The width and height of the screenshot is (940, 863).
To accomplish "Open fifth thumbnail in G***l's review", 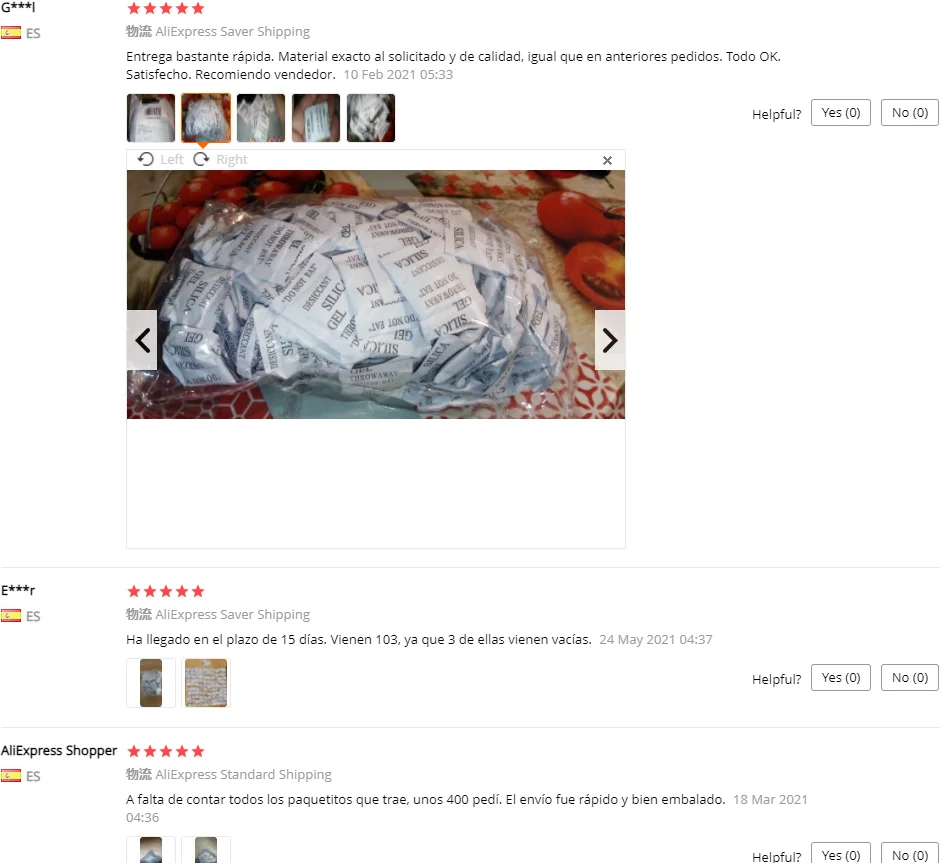I will (x=371, y=118).
